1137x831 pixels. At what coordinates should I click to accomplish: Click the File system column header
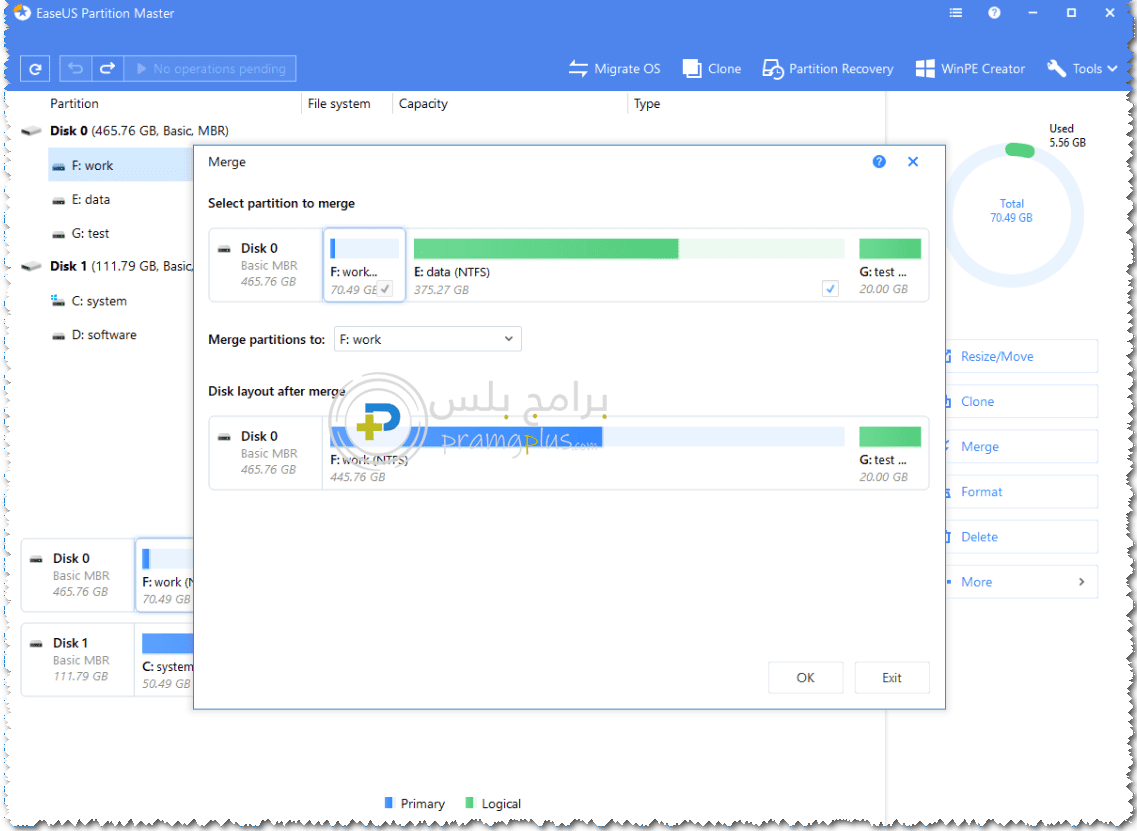(339, 104)
